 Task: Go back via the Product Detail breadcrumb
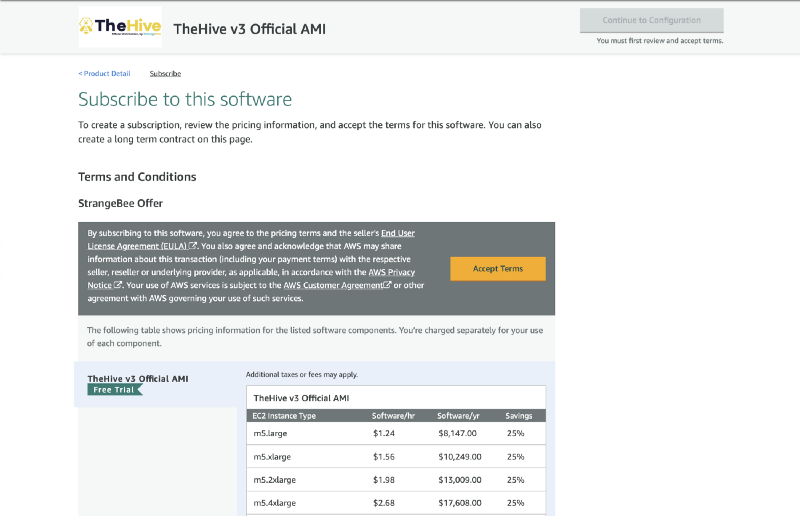click(105, 74)
